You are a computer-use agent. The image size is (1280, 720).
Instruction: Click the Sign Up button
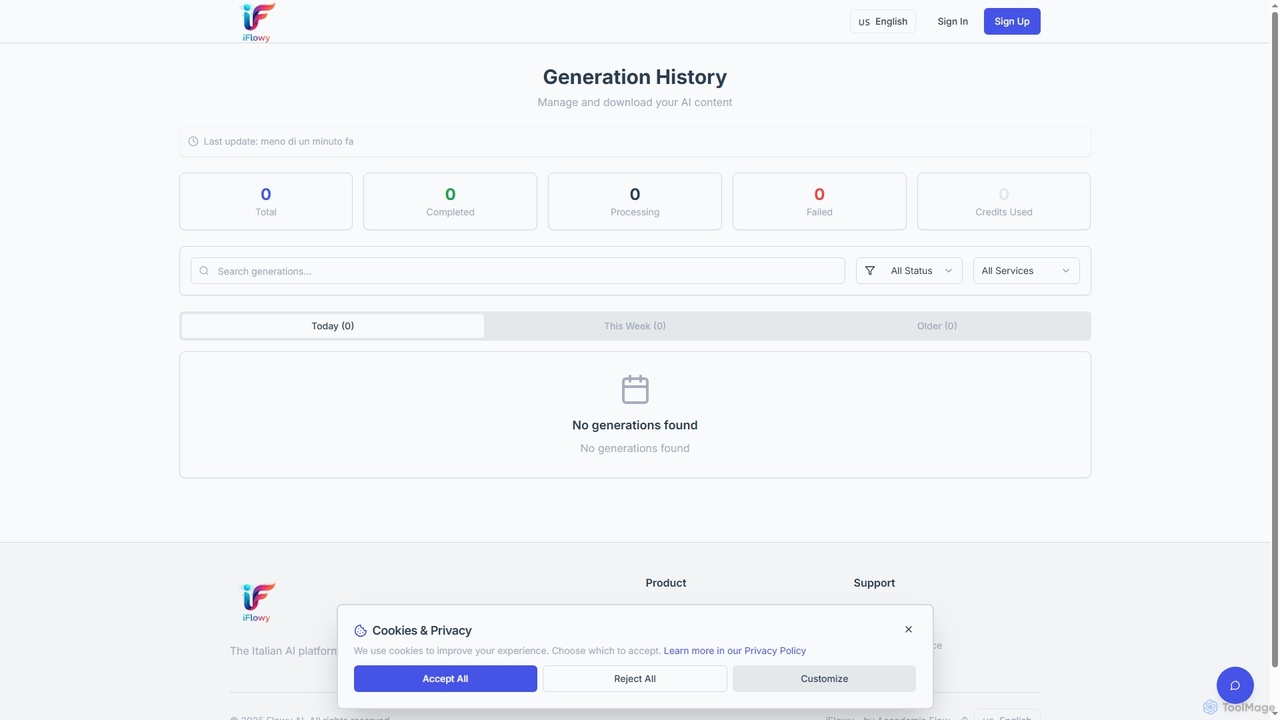click(1012, 21)
